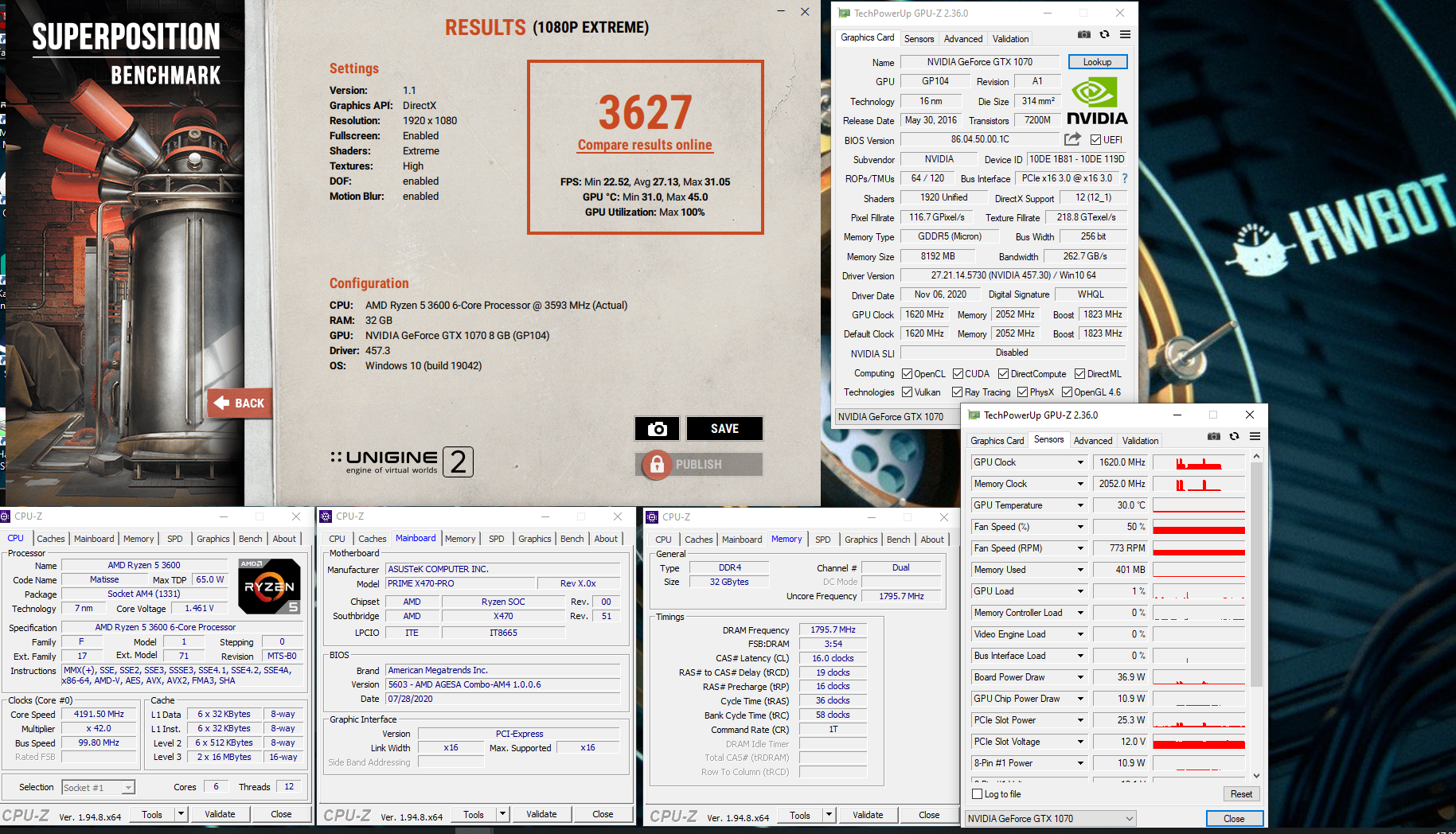This screenshot has width=1456, height=834.
Task: Click the Fan Speed (%) red sensor graph
Action: (x=1199, y=527)
